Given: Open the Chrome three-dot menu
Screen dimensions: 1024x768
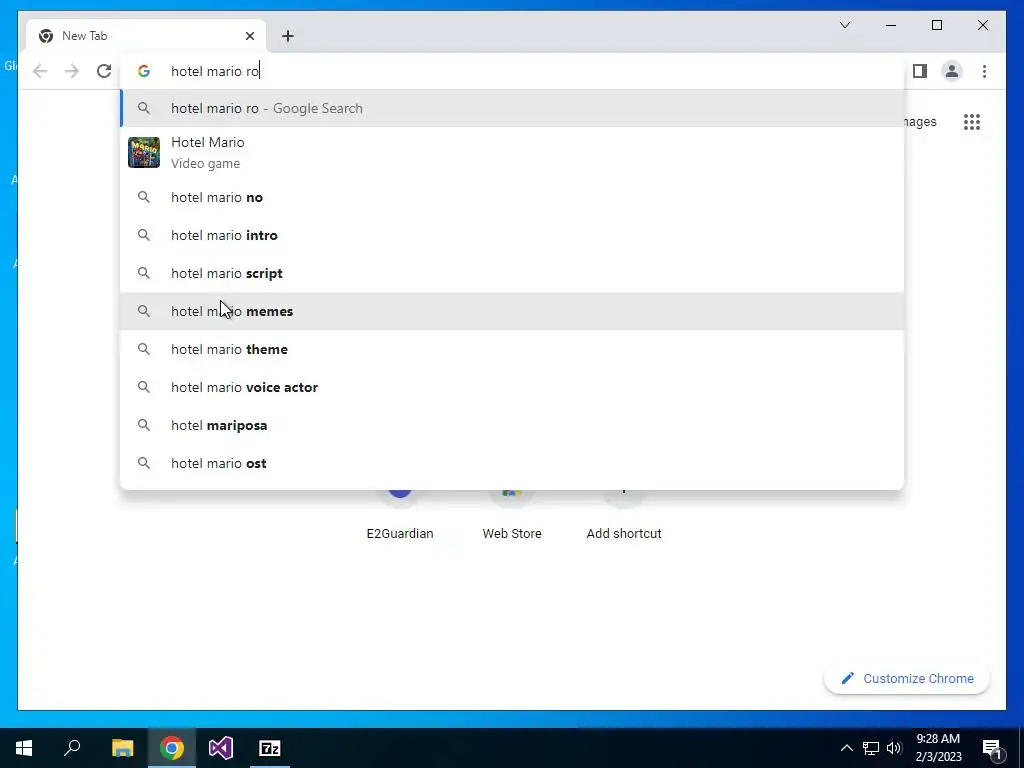Looking at the screenshot, I should pos(984,71).
